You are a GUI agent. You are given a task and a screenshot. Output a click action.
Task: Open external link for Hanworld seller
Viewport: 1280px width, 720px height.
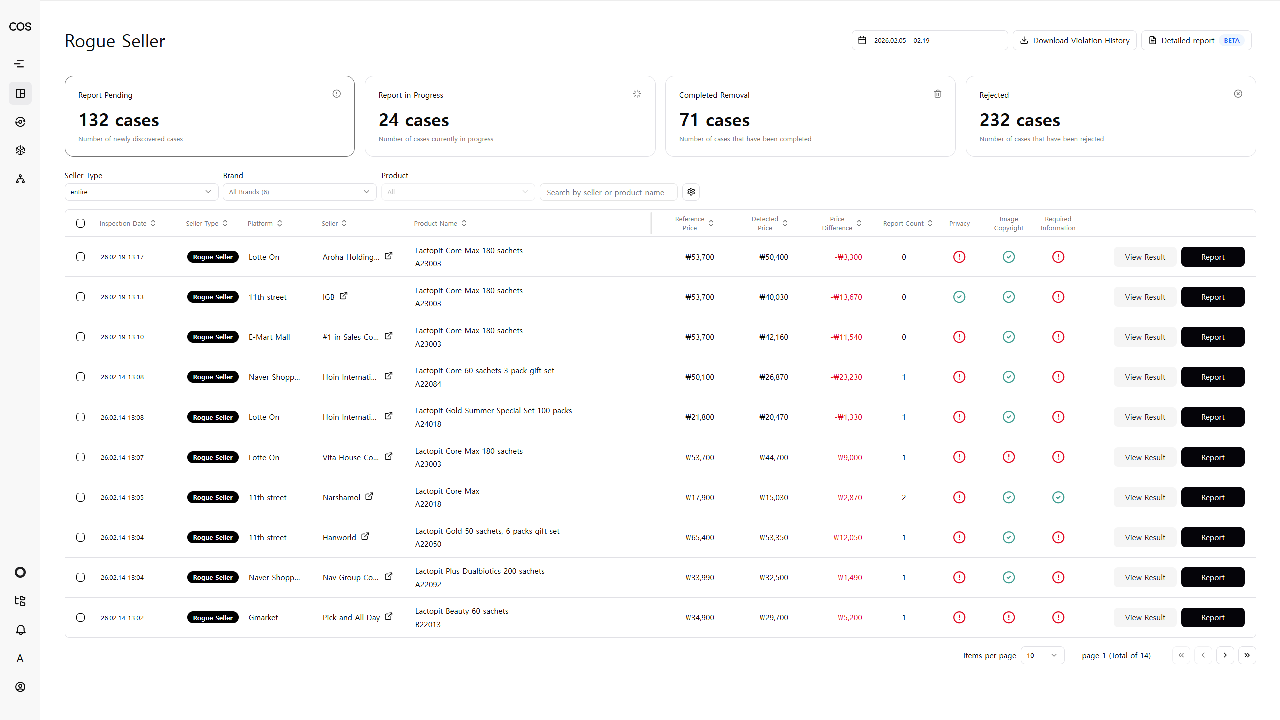pos(365,536)
